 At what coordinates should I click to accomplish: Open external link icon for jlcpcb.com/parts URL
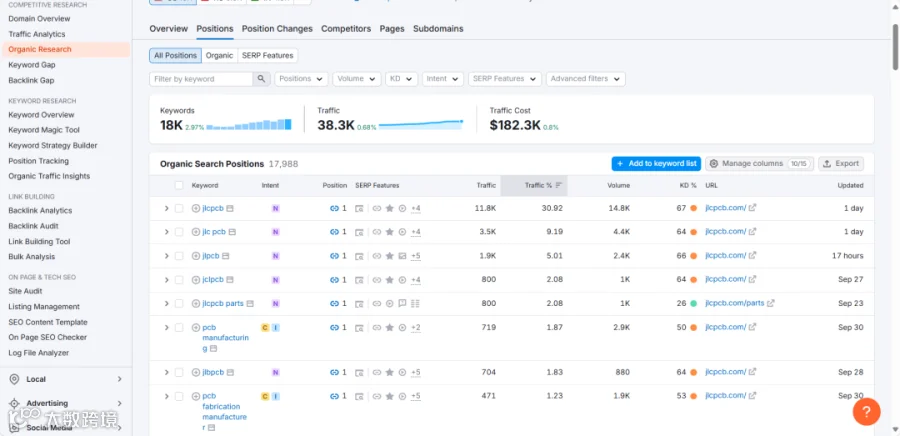point(771,303)
